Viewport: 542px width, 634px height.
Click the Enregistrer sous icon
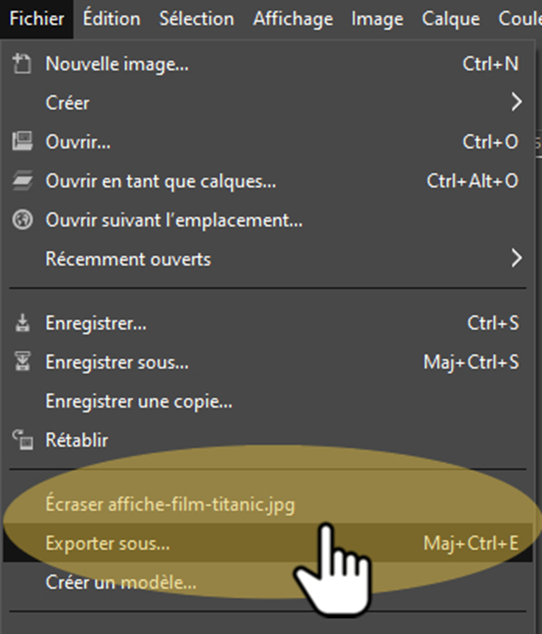point(22,361)
